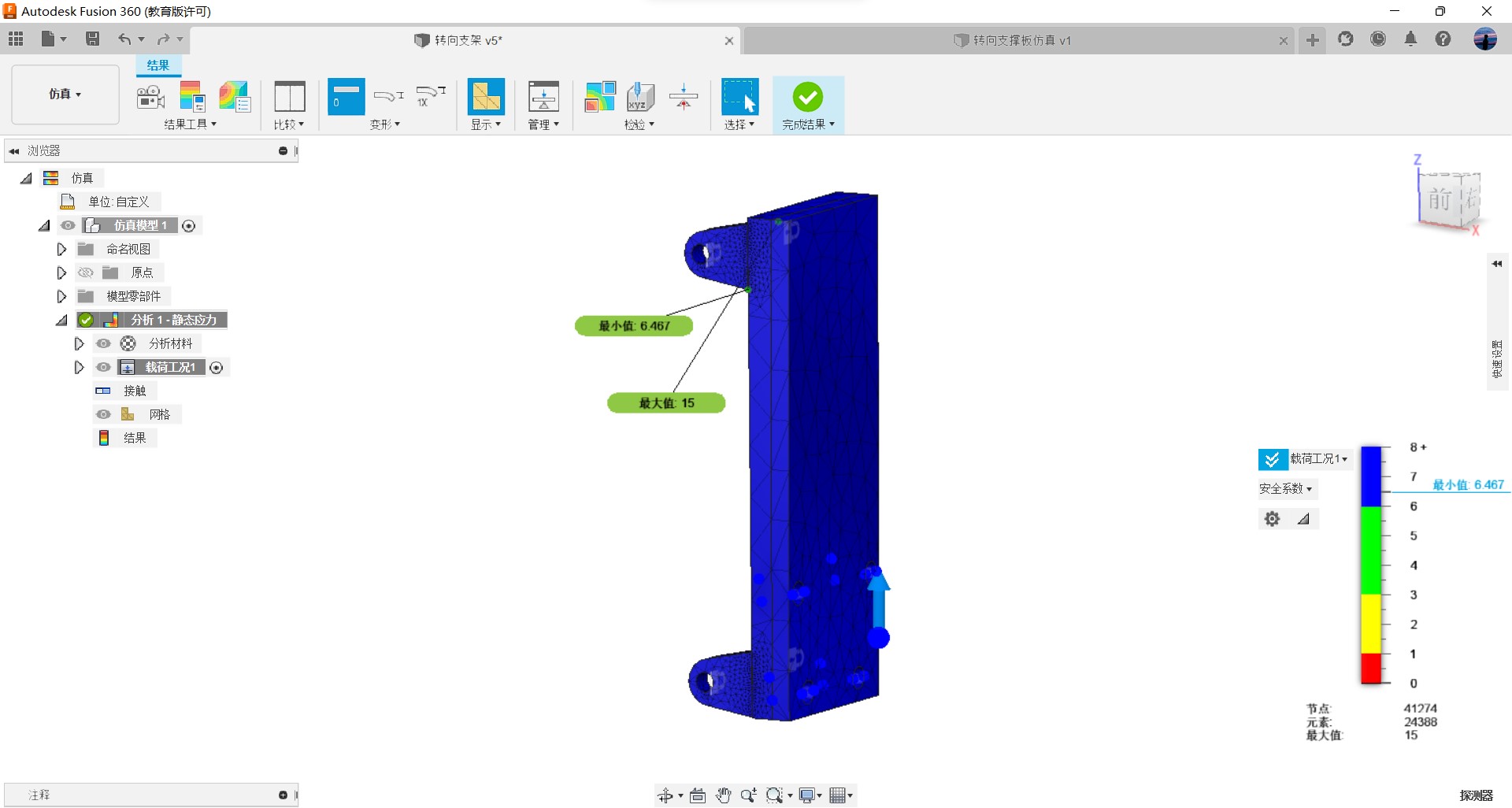Click the compare views icon

point(289,97)
